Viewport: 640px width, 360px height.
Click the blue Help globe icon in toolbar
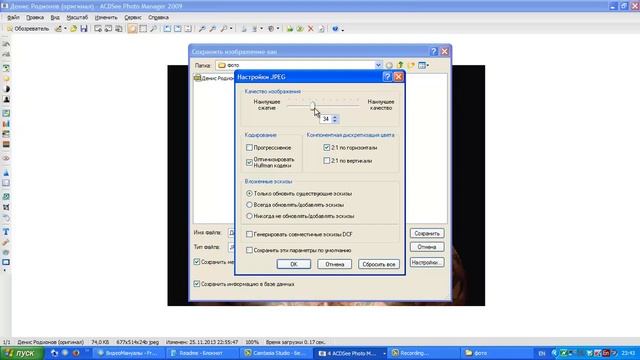click(335, 29)
